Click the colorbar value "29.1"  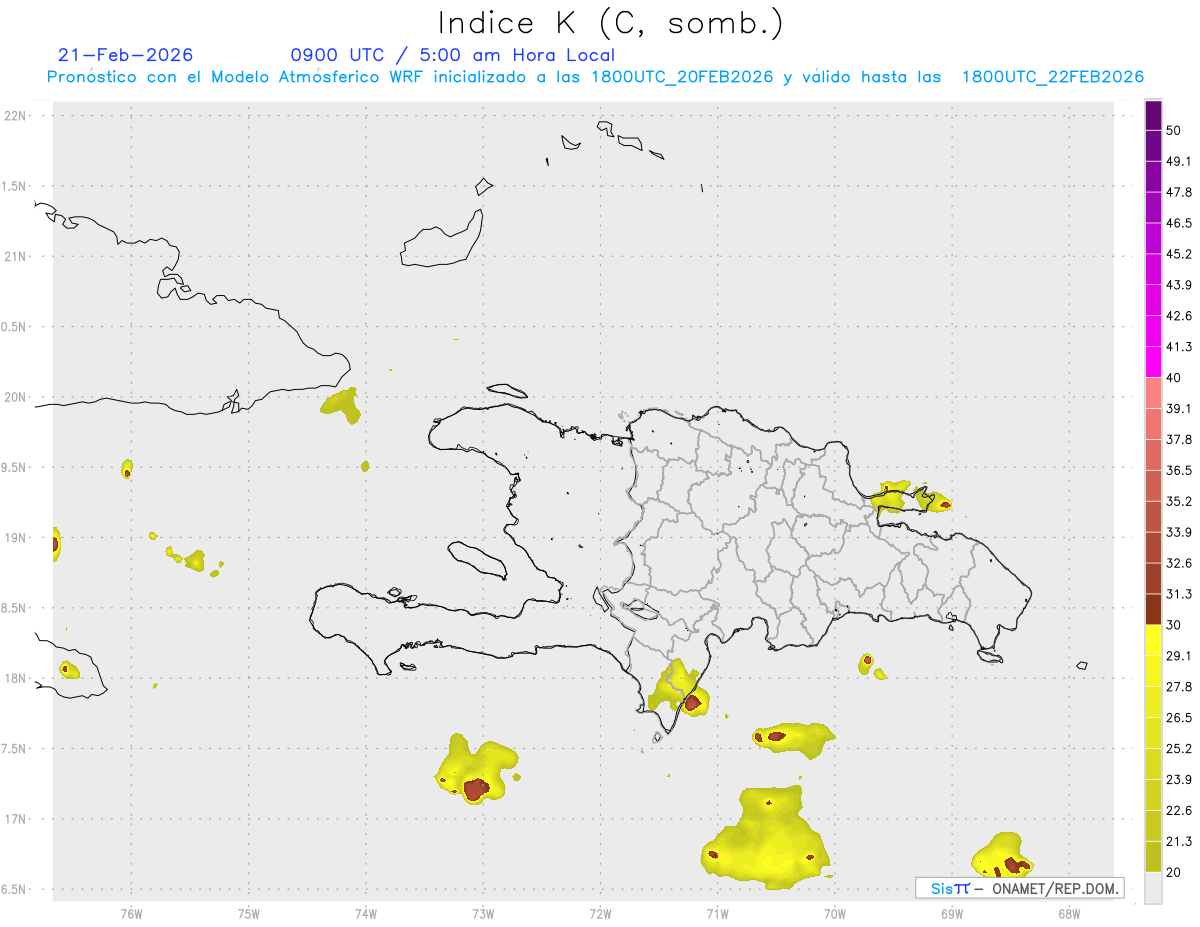click(1179, 656)
